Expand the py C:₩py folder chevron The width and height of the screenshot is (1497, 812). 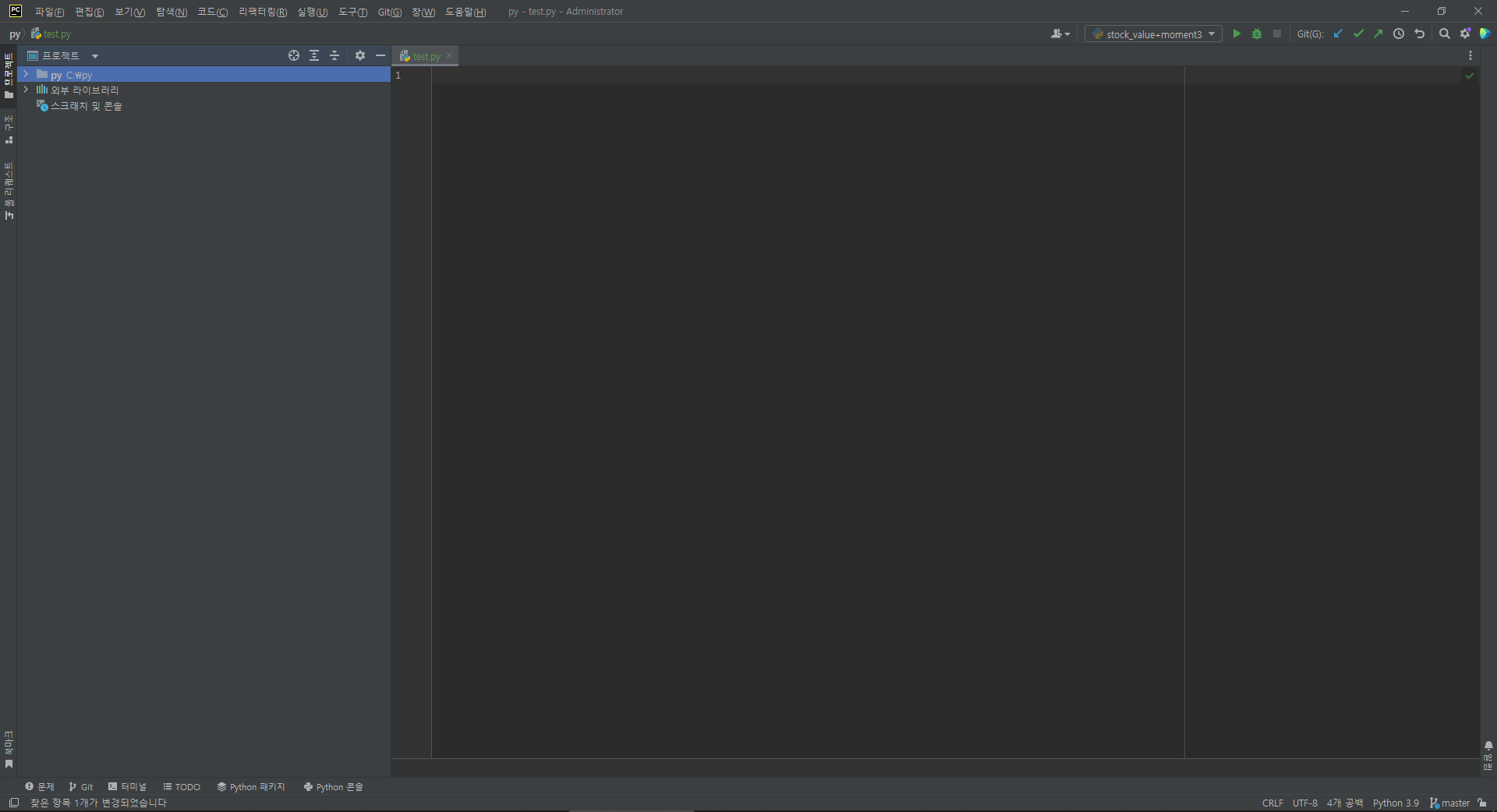[26, 74]
